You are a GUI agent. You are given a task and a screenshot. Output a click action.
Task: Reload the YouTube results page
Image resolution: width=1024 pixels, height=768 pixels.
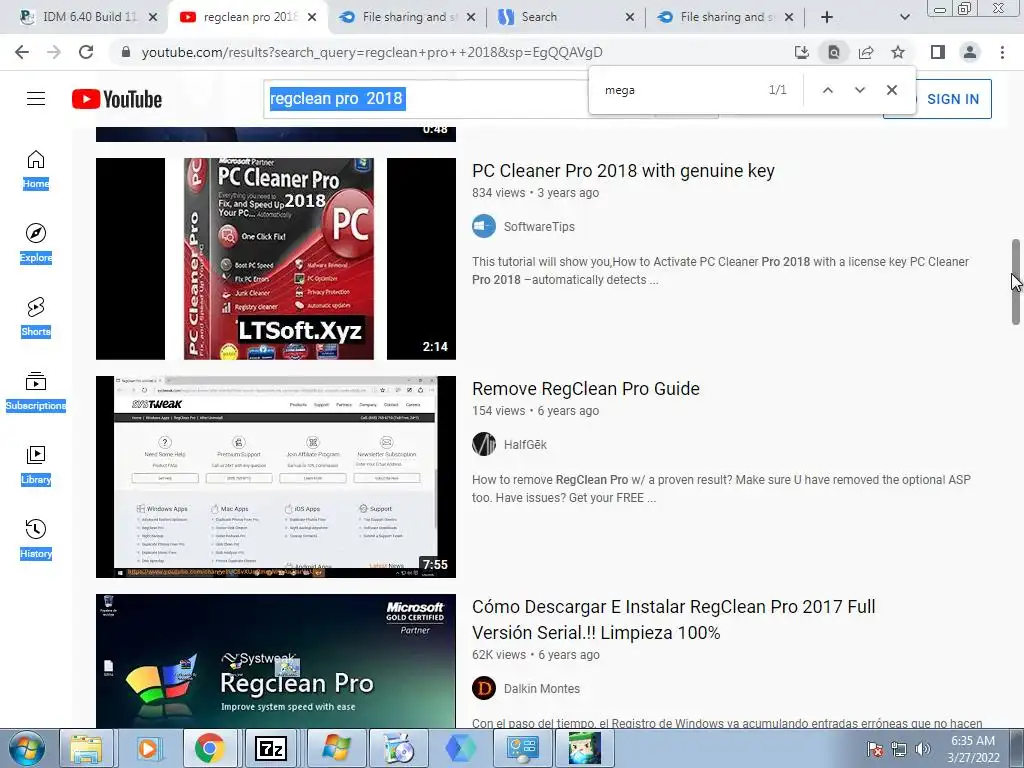pyautogui.click(x=86, y=52)
